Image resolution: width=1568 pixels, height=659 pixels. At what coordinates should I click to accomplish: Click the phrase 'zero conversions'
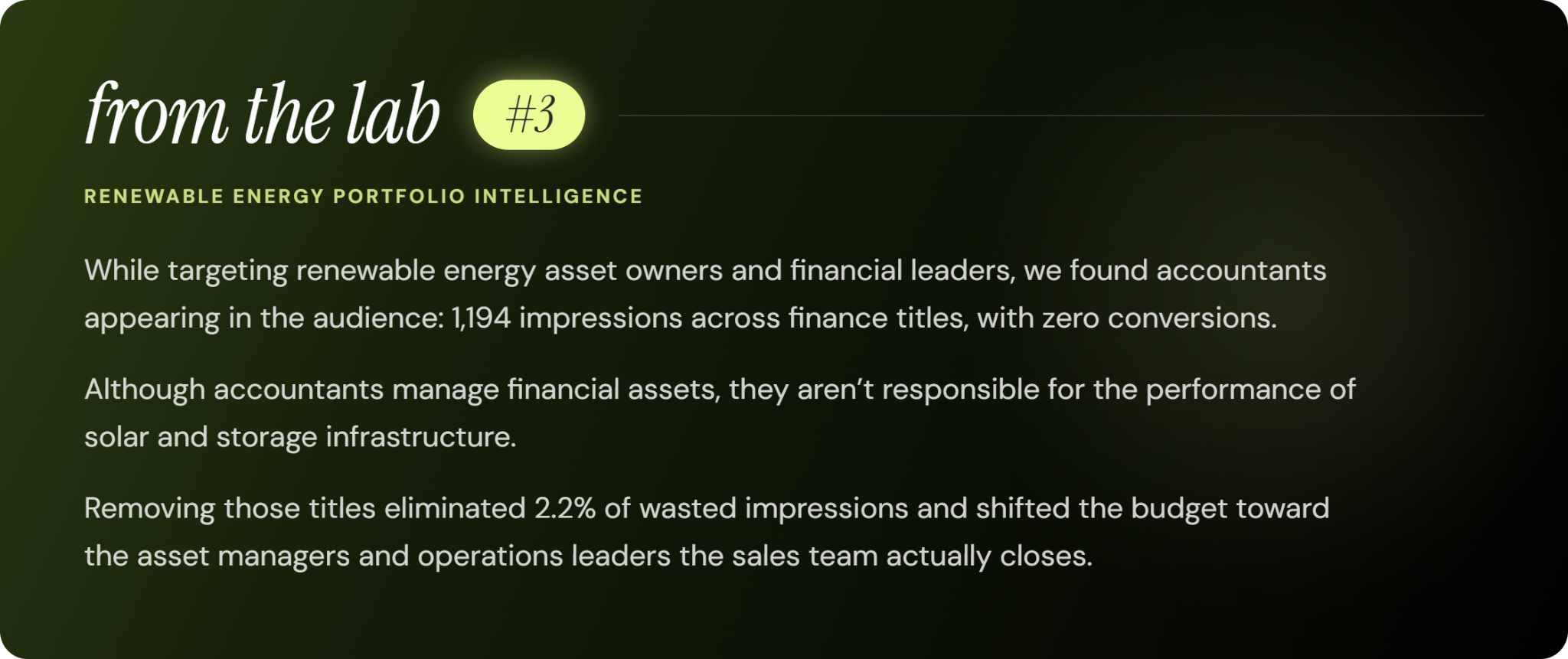1159,318
